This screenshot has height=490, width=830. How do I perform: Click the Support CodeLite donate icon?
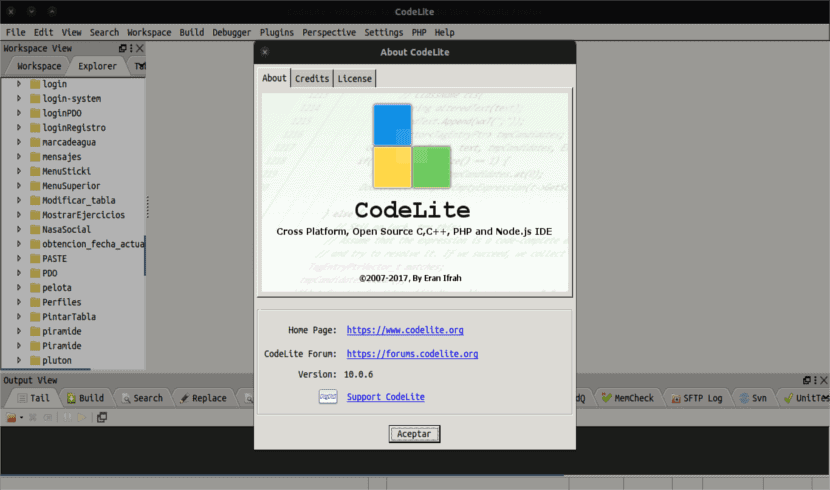pyautogui.click(x=327, y=397)
